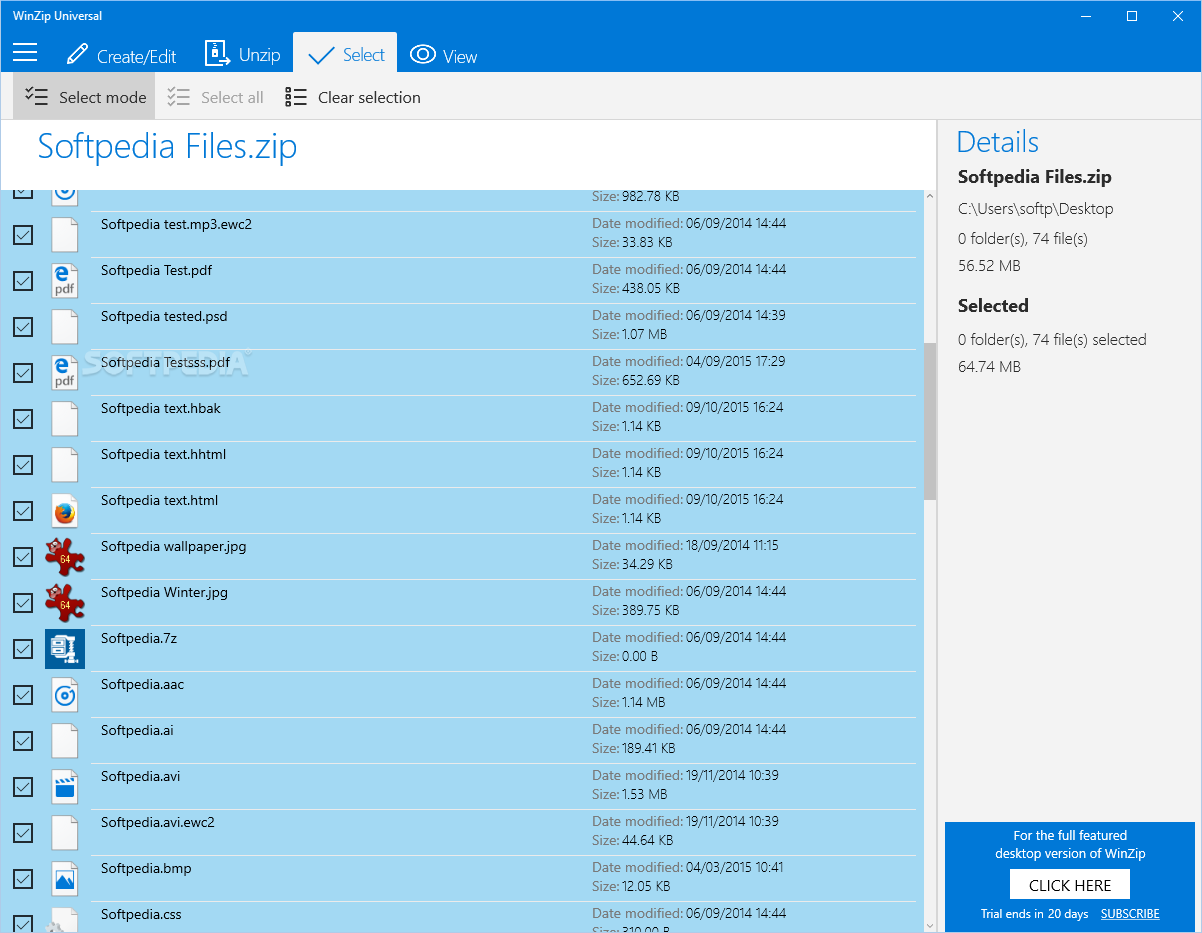This screenshot has height=933, width=1202.
Task: Click Softpedia Testsss.pdf file icon
Action: point(65,373)
